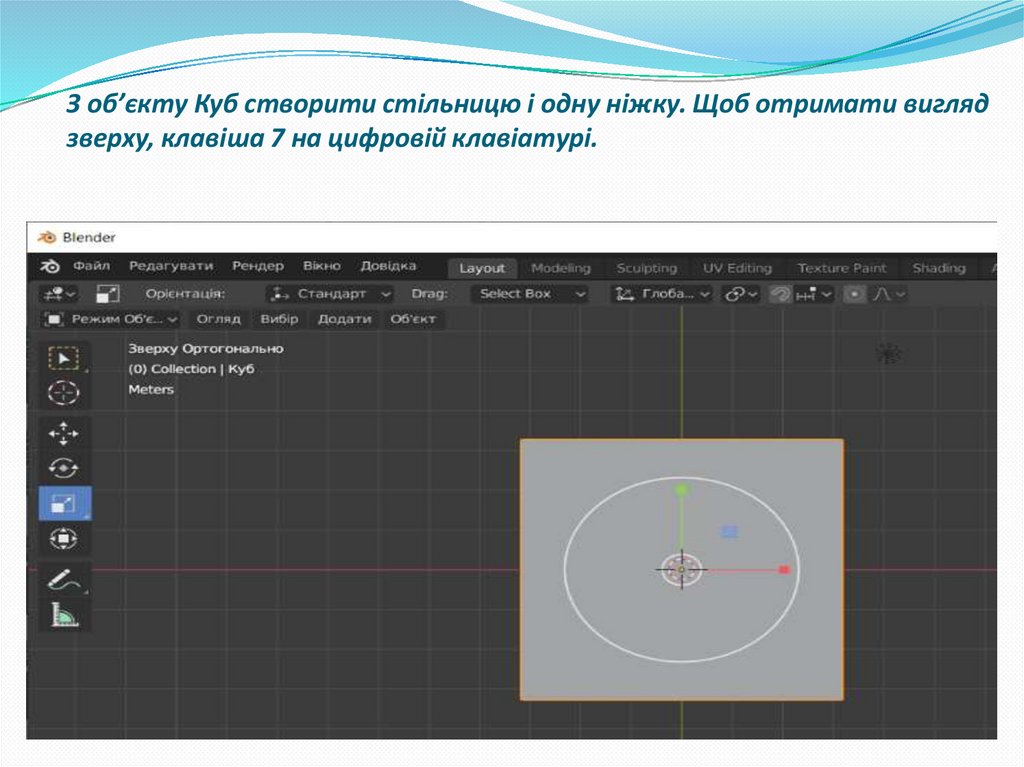Select the Select Box tool
The height and width of the screenshot is (767, 1024).
pyautogui.click(x=64, y=358)
